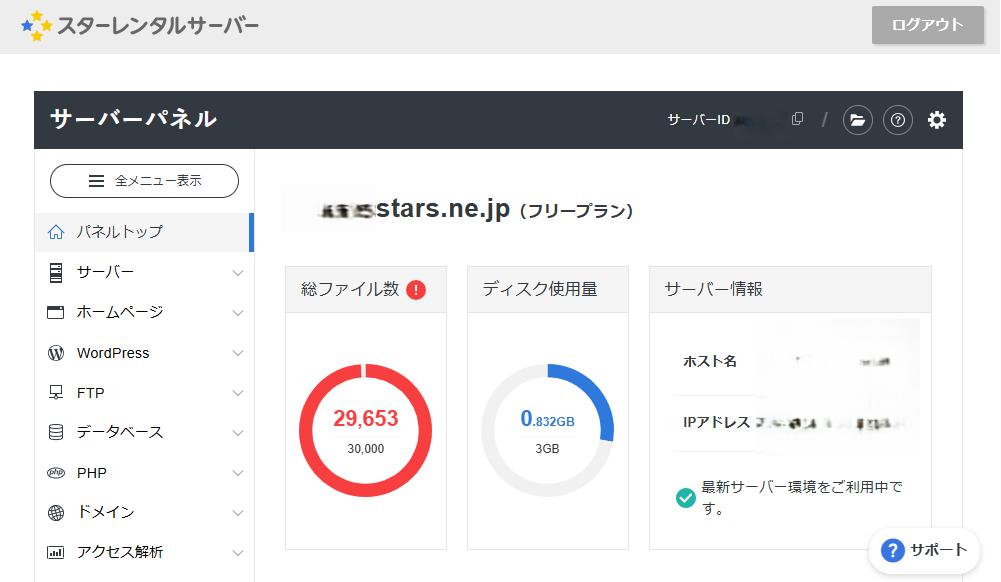This screenshot has width=1001, height=582.
Task: Expand the FTP section chevron
Action: click(238, 393)
